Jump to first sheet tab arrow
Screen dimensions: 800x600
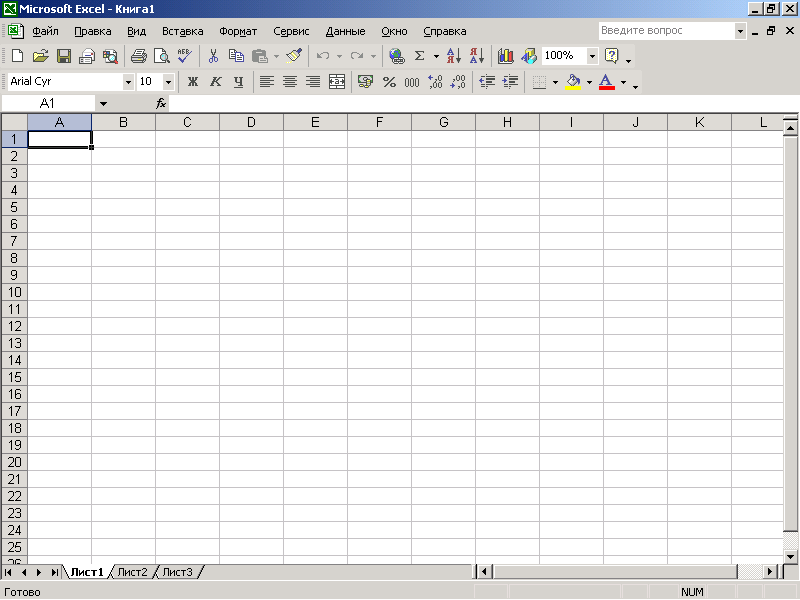click(x=8, y=572)
